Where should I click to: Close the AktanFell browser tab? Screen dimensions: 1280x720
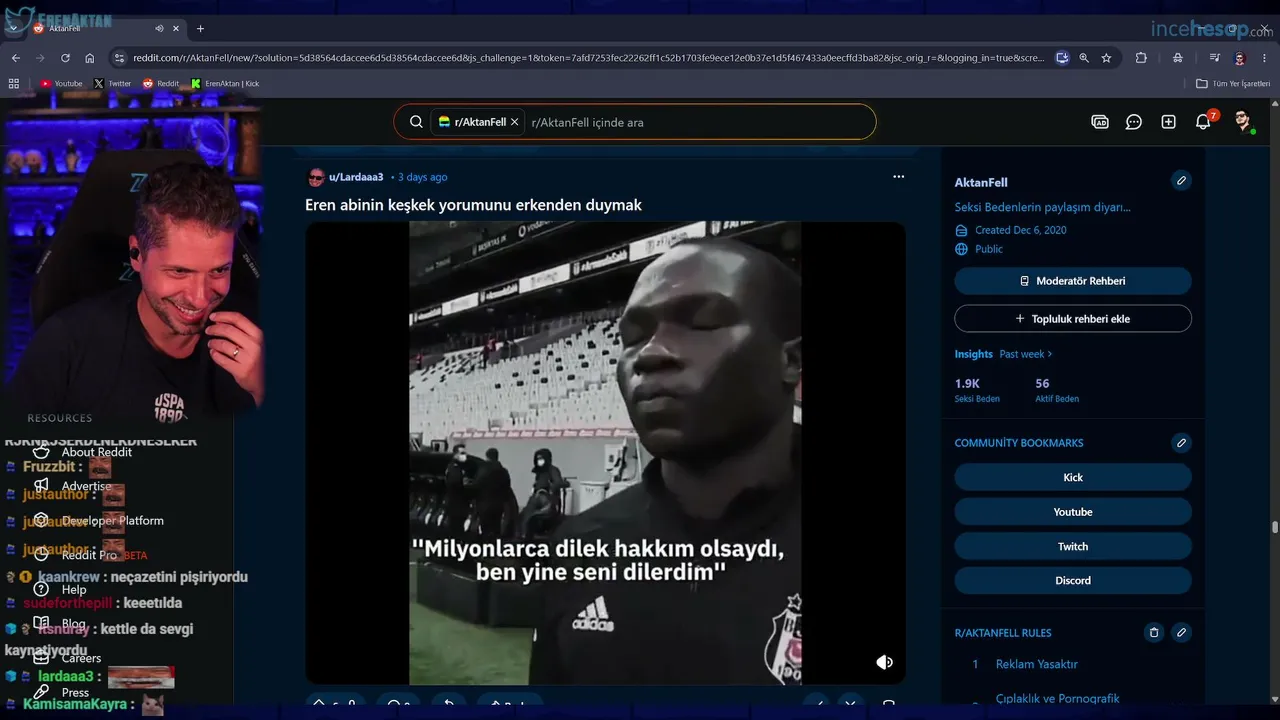tap(174, 28)
